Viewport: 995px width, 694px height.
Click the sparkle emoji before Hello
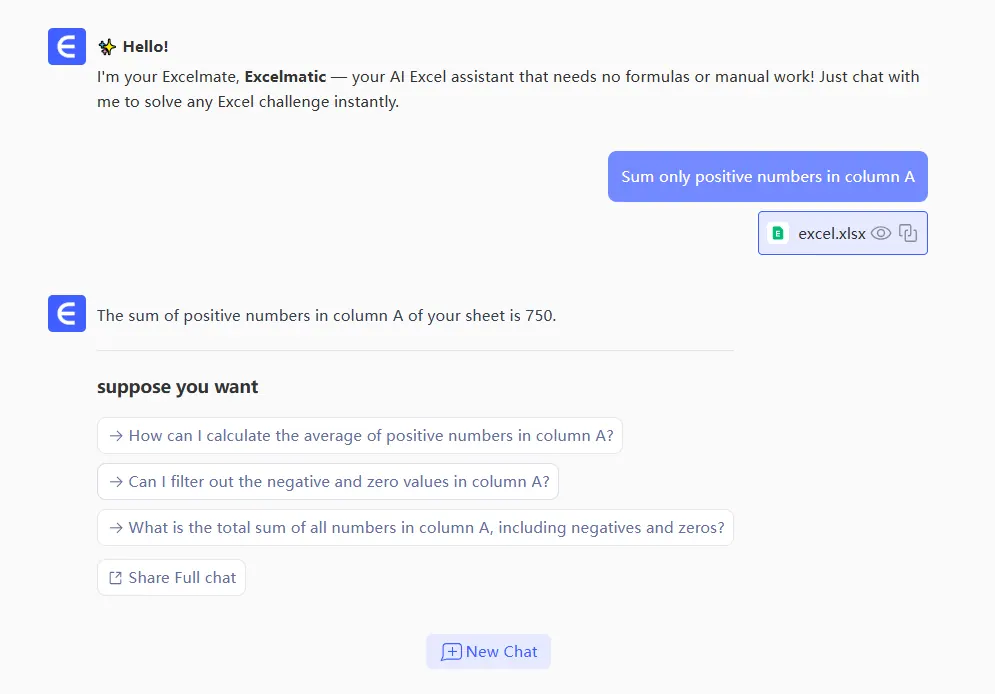click(x=107, y=47)
